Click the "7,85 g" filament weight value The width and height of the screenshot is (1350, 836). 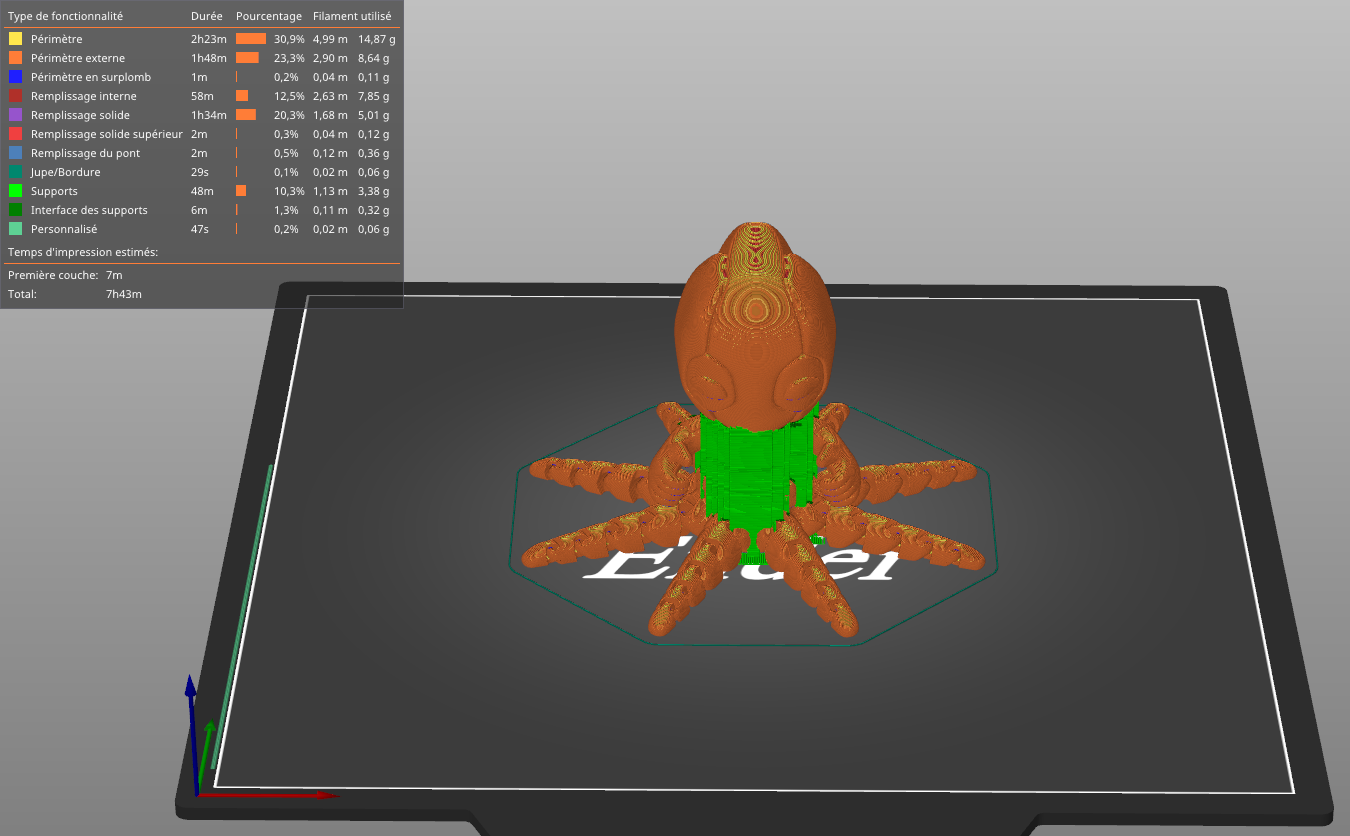pos(374,96)
